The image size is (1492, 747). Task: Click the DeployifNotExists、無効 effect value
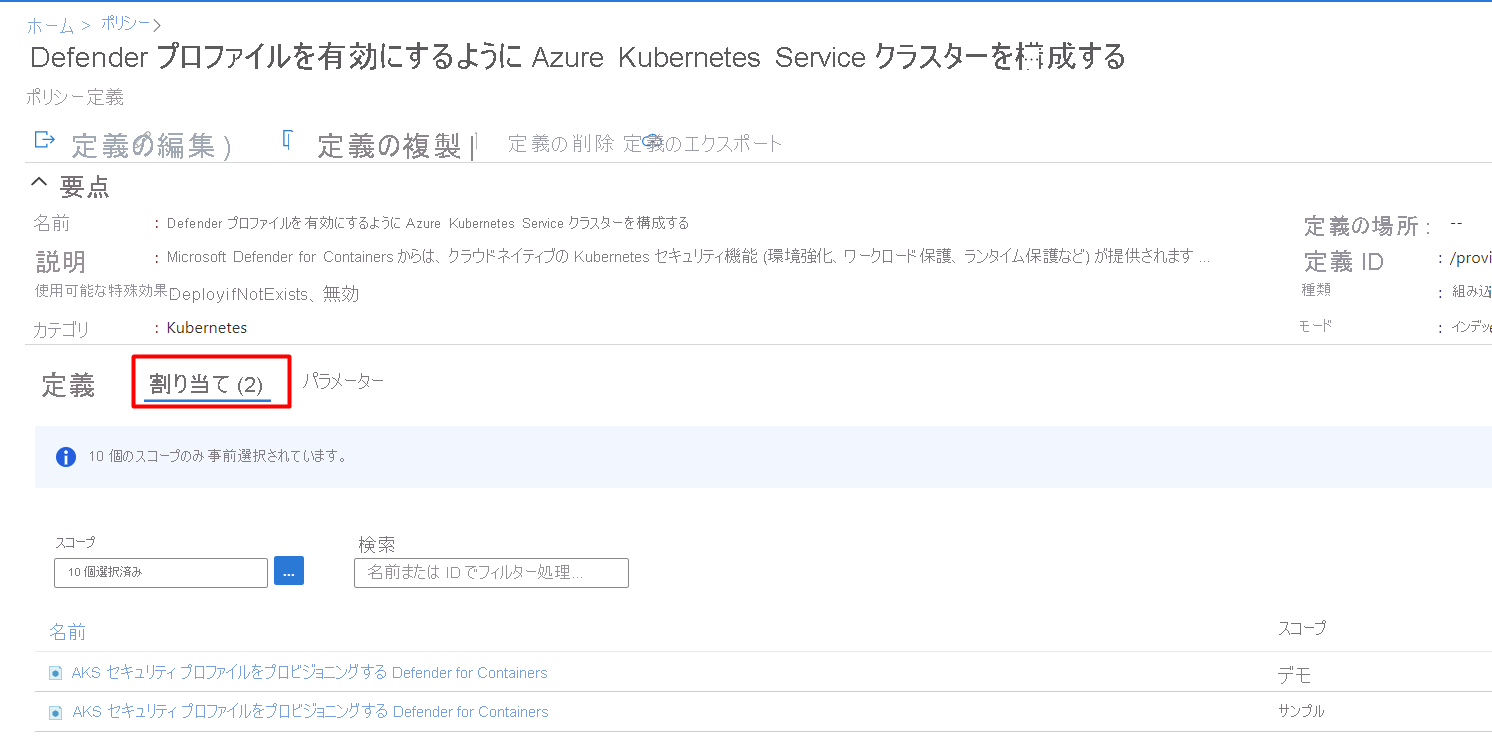pos(264,294)
